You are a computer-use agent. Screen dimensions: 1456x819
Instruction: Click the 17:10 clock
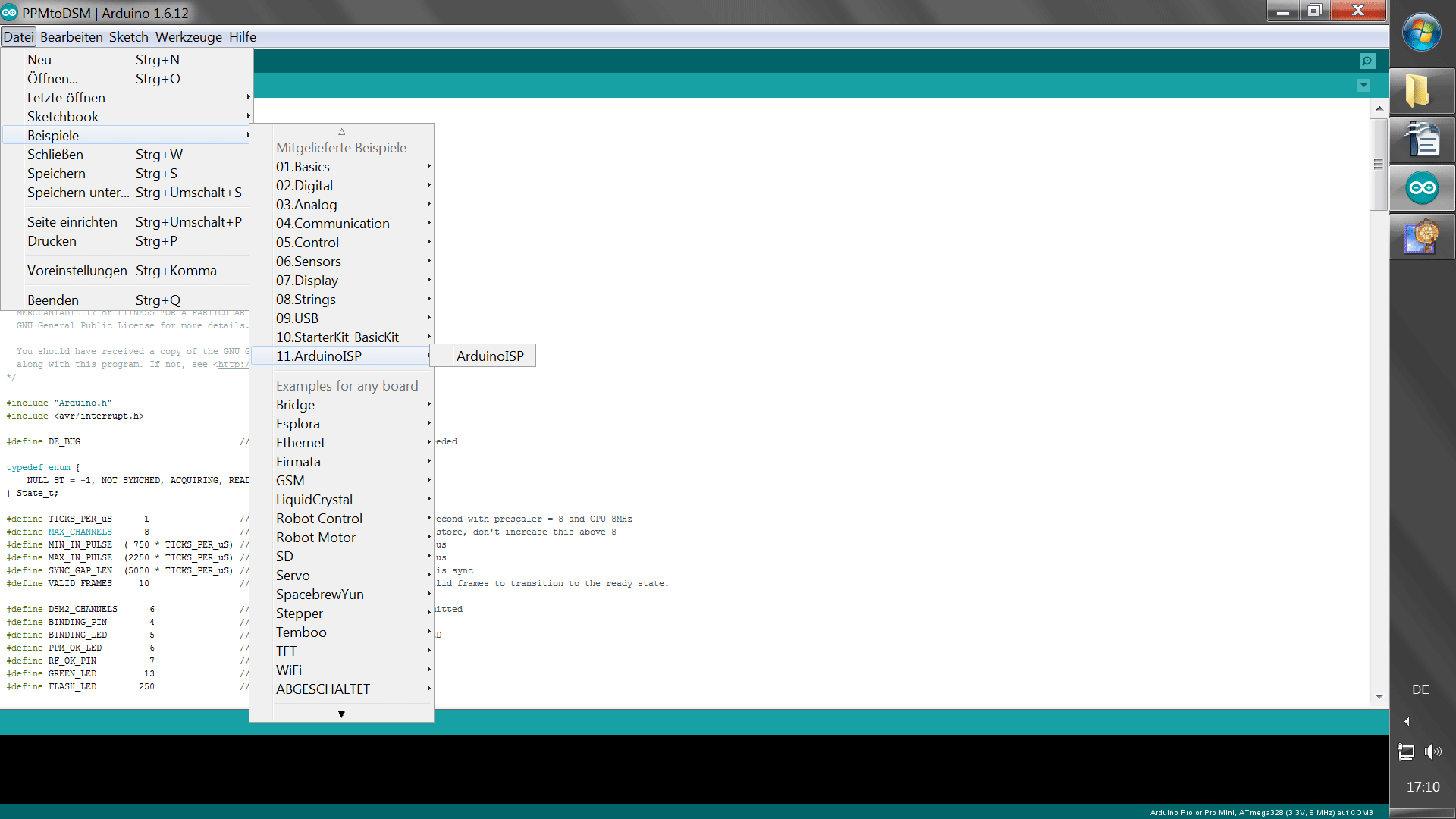coord(1423,787)
